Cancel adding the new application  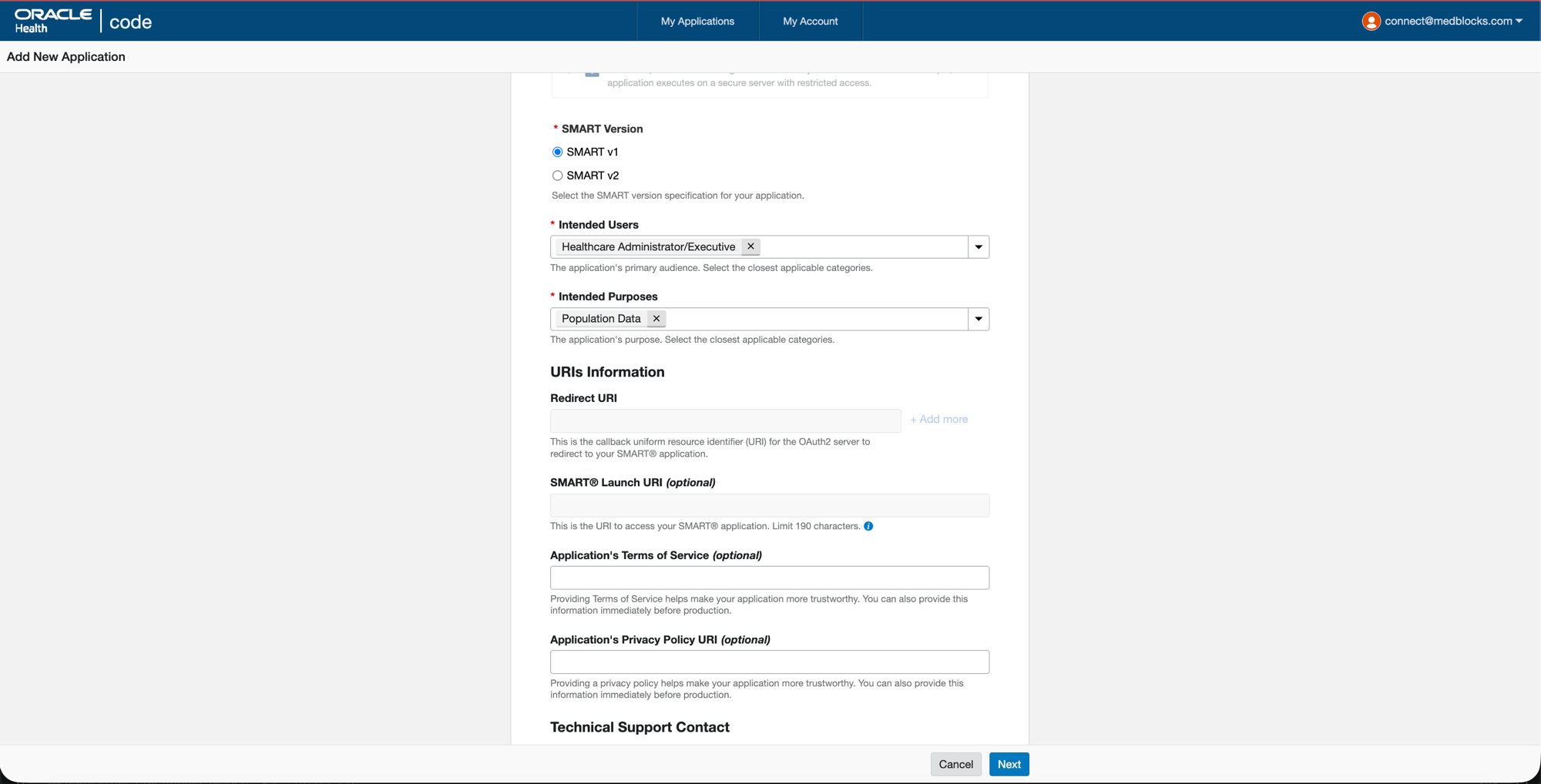click(956, 764)
